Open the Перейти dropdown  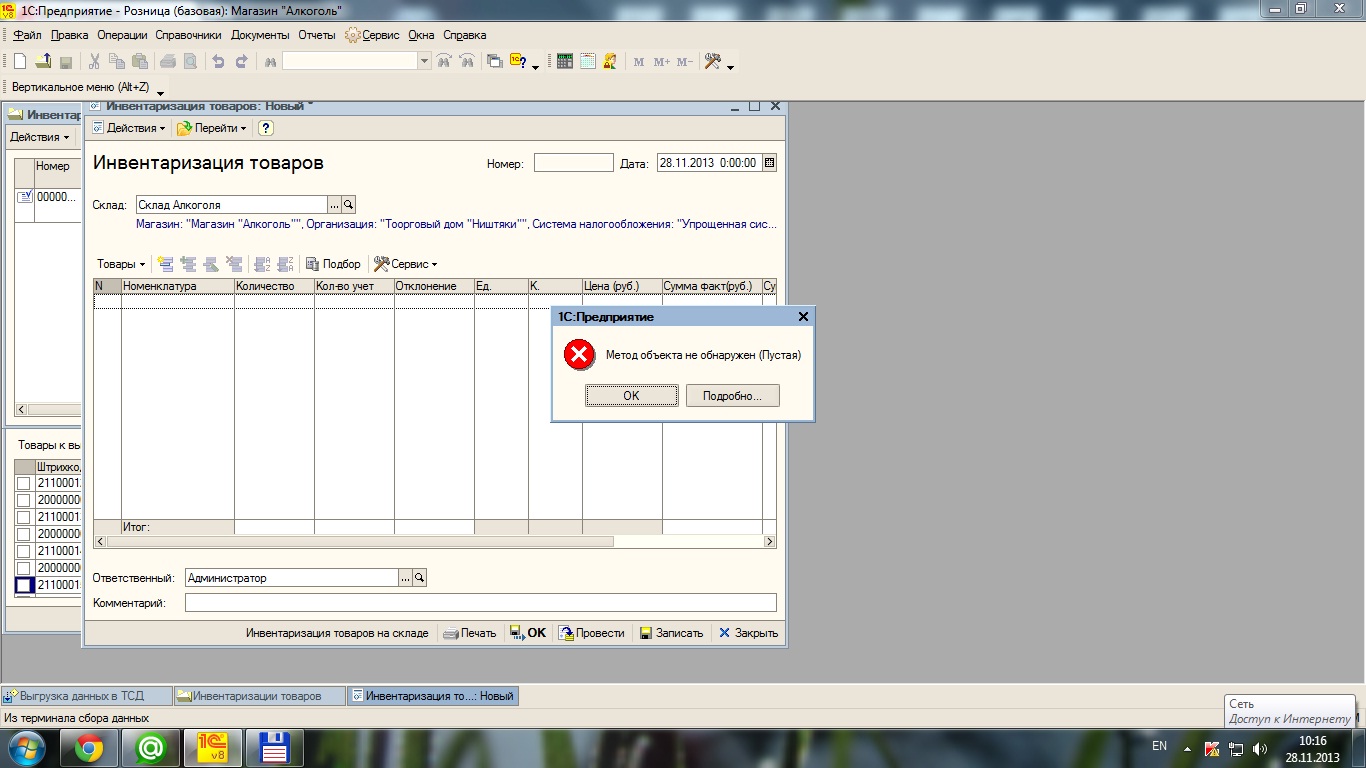(x=212, y=128)
